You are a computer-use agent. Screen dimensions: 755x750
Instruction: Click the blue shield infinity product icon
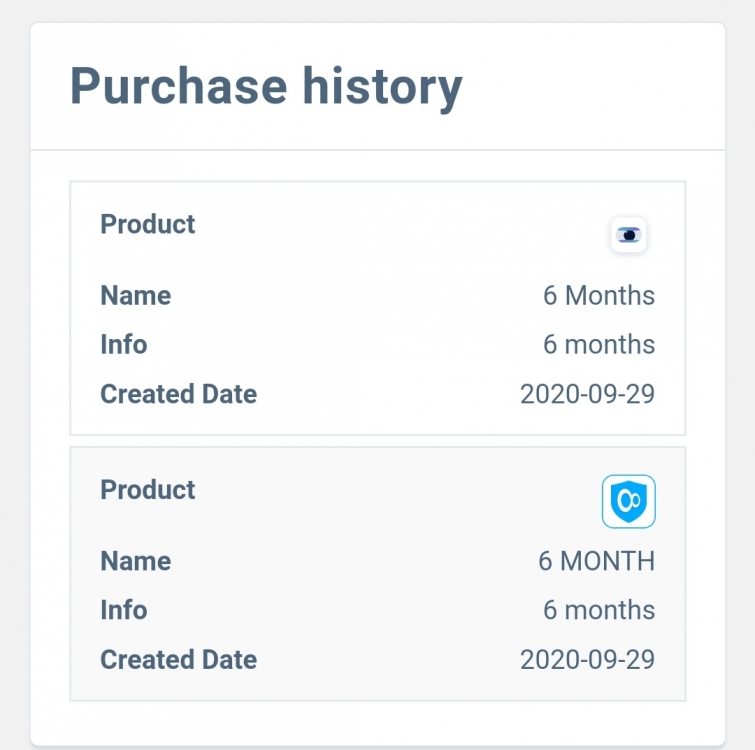[x=628, y=502]
